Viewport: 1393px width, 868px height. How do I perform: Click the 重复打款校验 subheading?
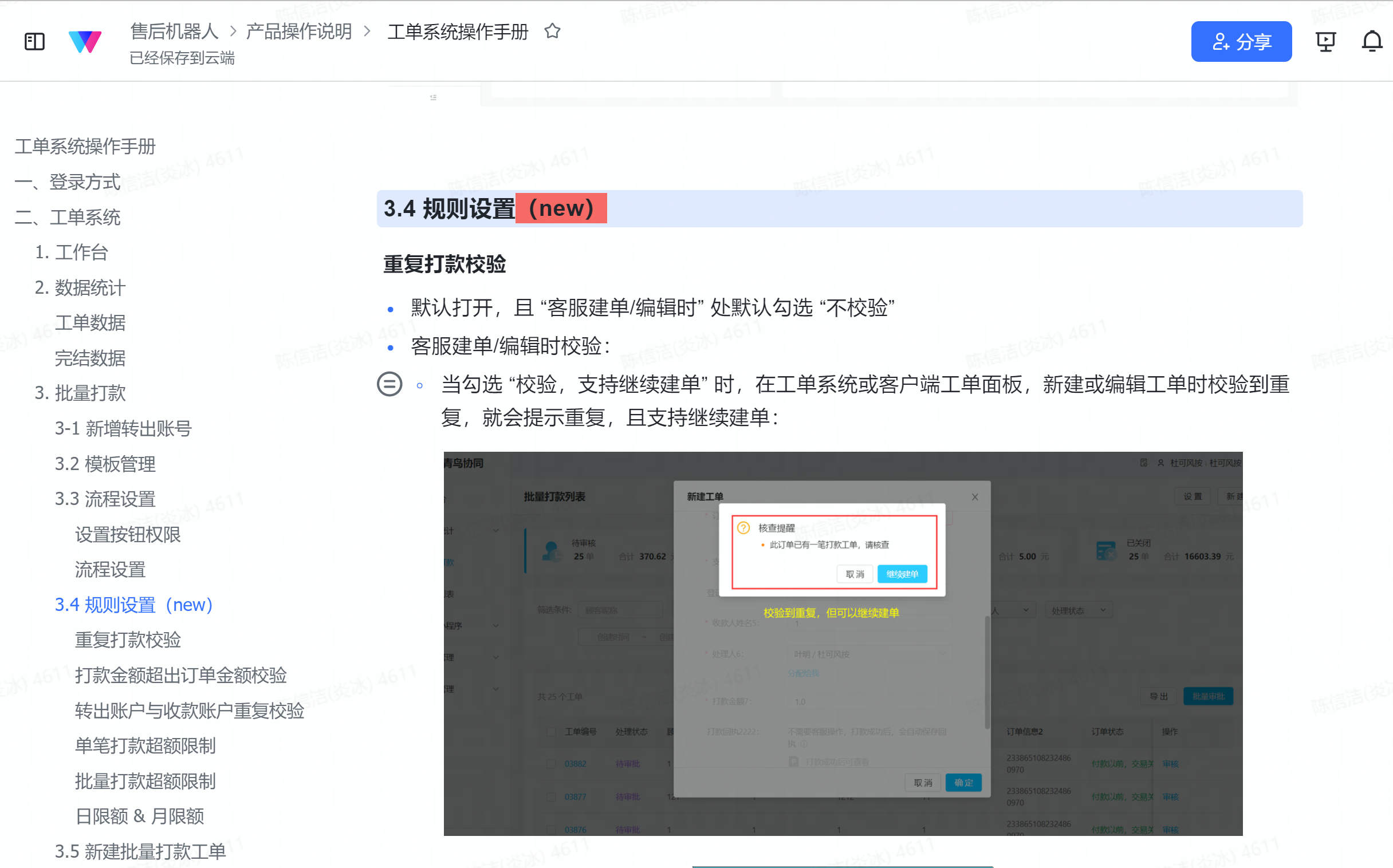point(445,265)
